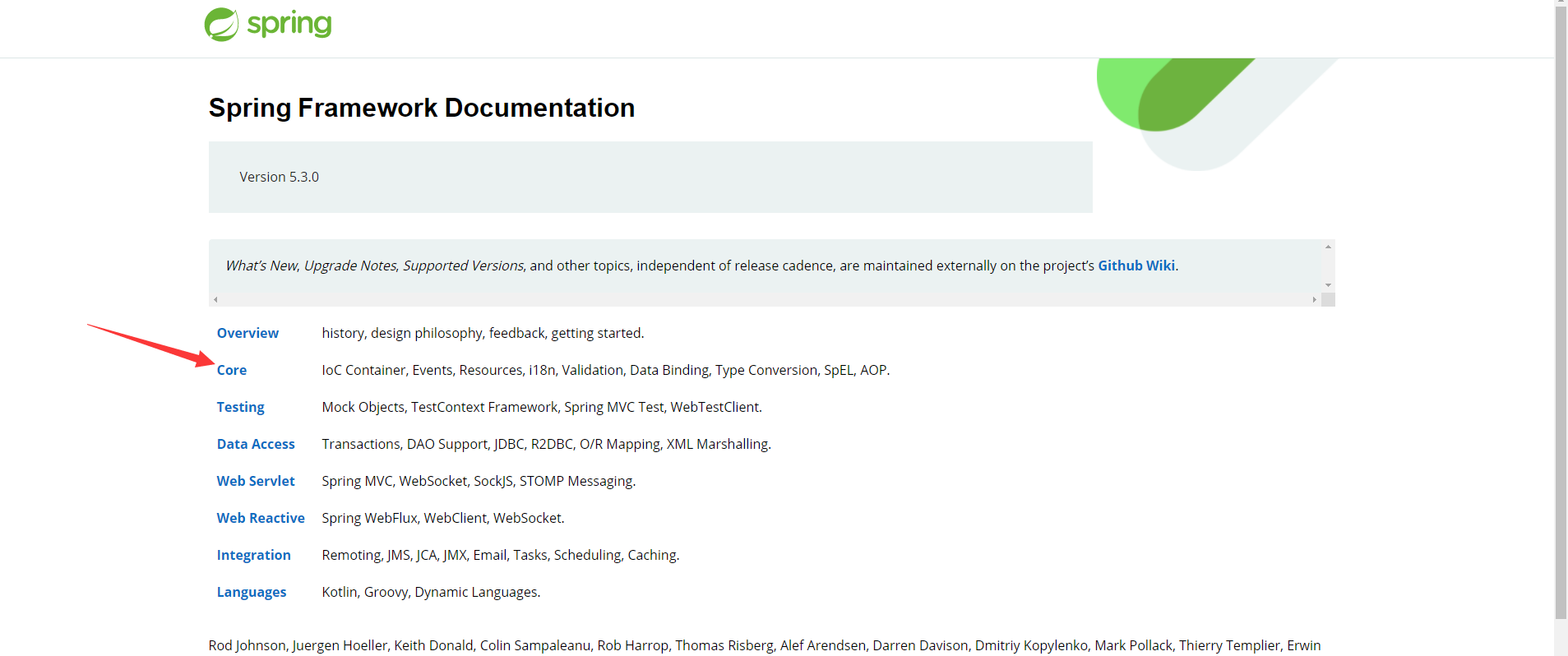
Task: Click the 'Mock Objects, TestContext Framework' description
Action: [x=542, y=407]
